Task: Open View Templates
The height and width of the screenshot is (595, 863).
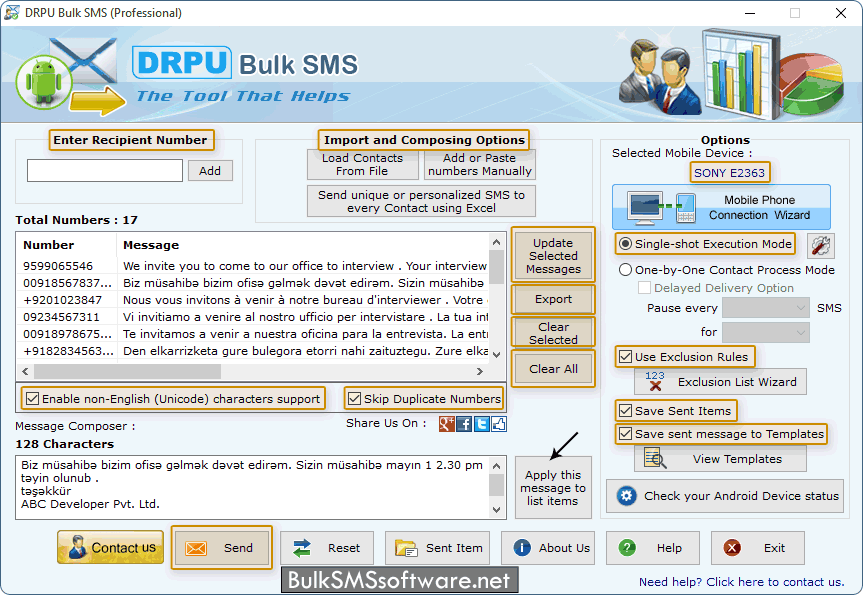Action: click(720, 459)
